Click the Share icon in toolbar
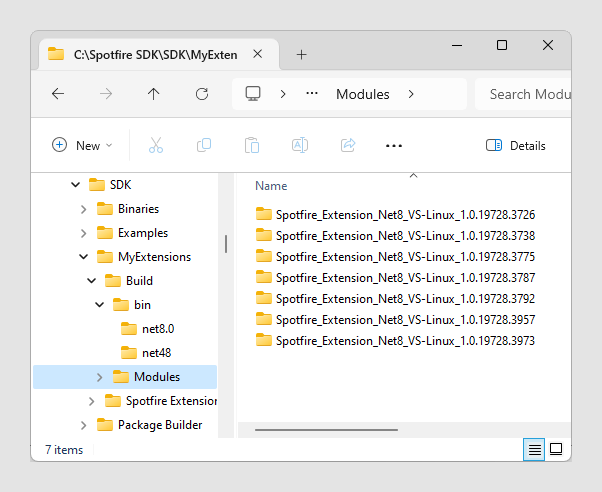Screen dimensions: 602x492 point(348,145)
